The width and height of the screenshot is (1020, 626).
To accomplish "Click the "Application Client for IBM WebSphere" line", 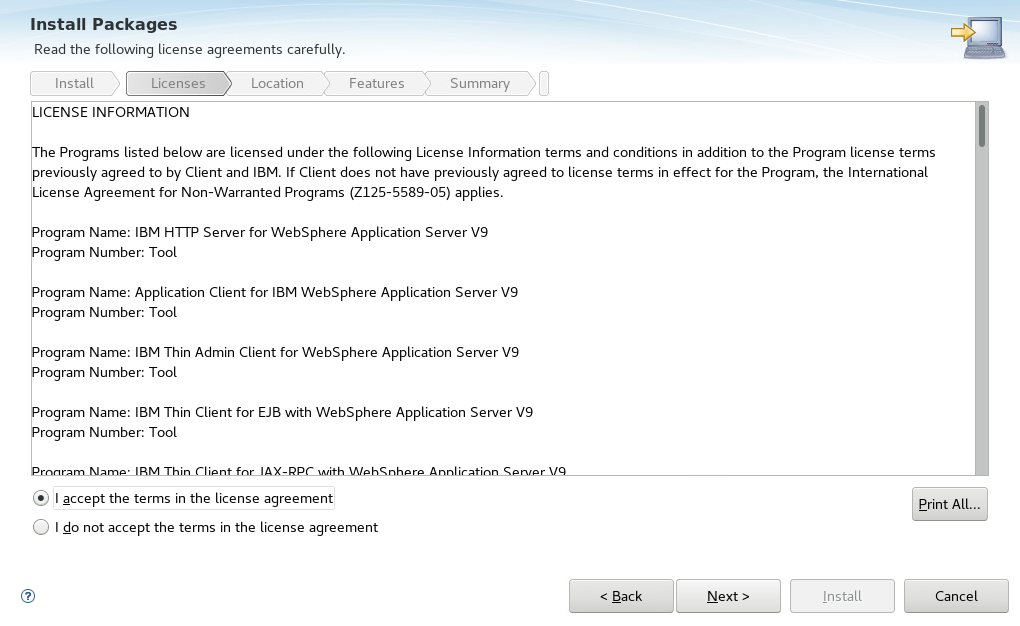I will pyautogui.click(x=275, y=292).
